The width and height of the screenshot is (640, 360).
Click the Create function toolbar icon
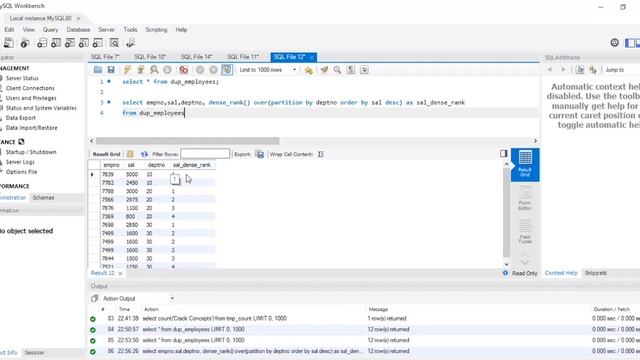(x=98, y=43)
